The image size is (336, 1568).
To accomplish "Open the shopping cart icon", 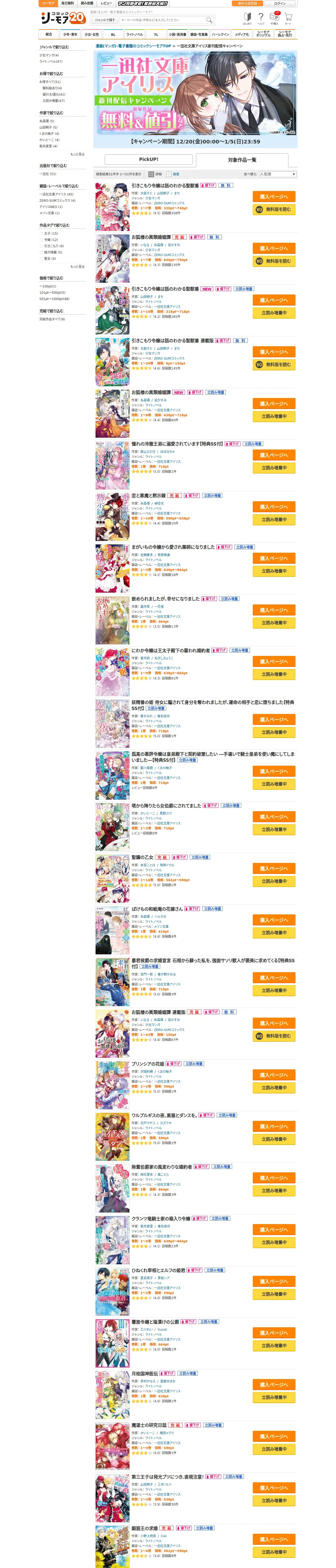I will pos(288,18).
